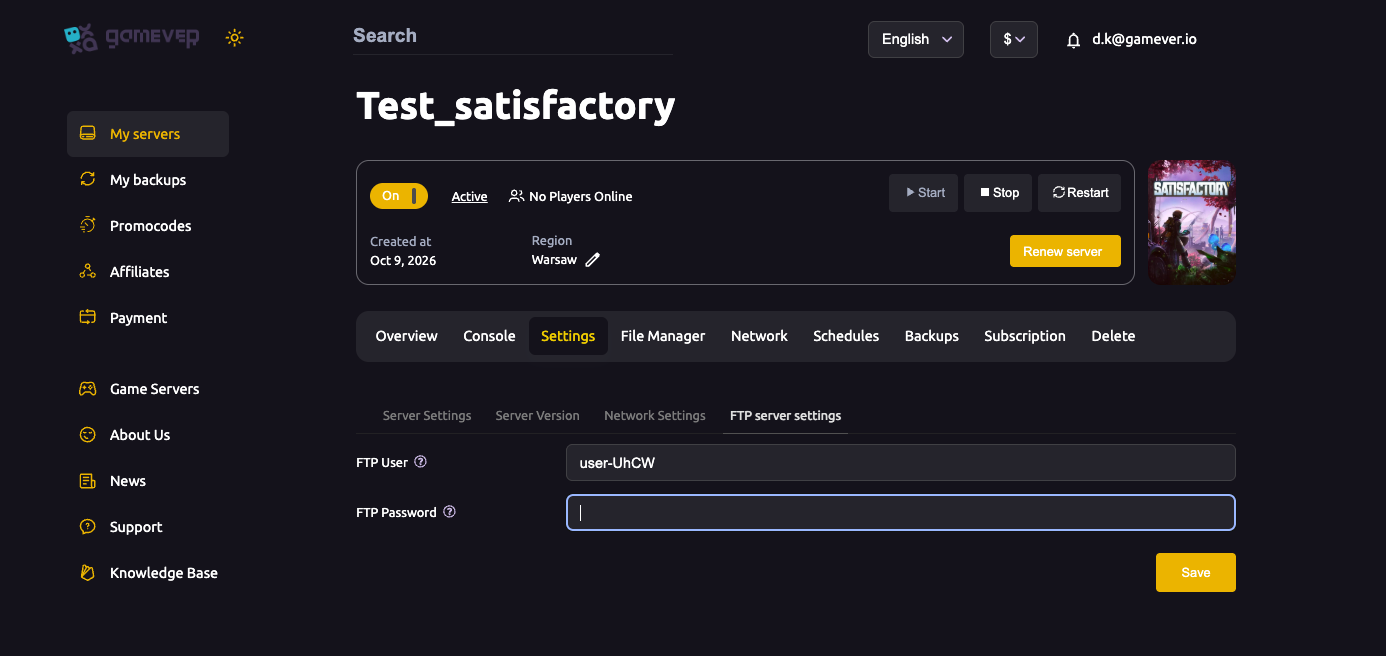Image resolution: width=1386 pixels, height=656 pixels.
Task: Stop the server
Action: [999, 193]
